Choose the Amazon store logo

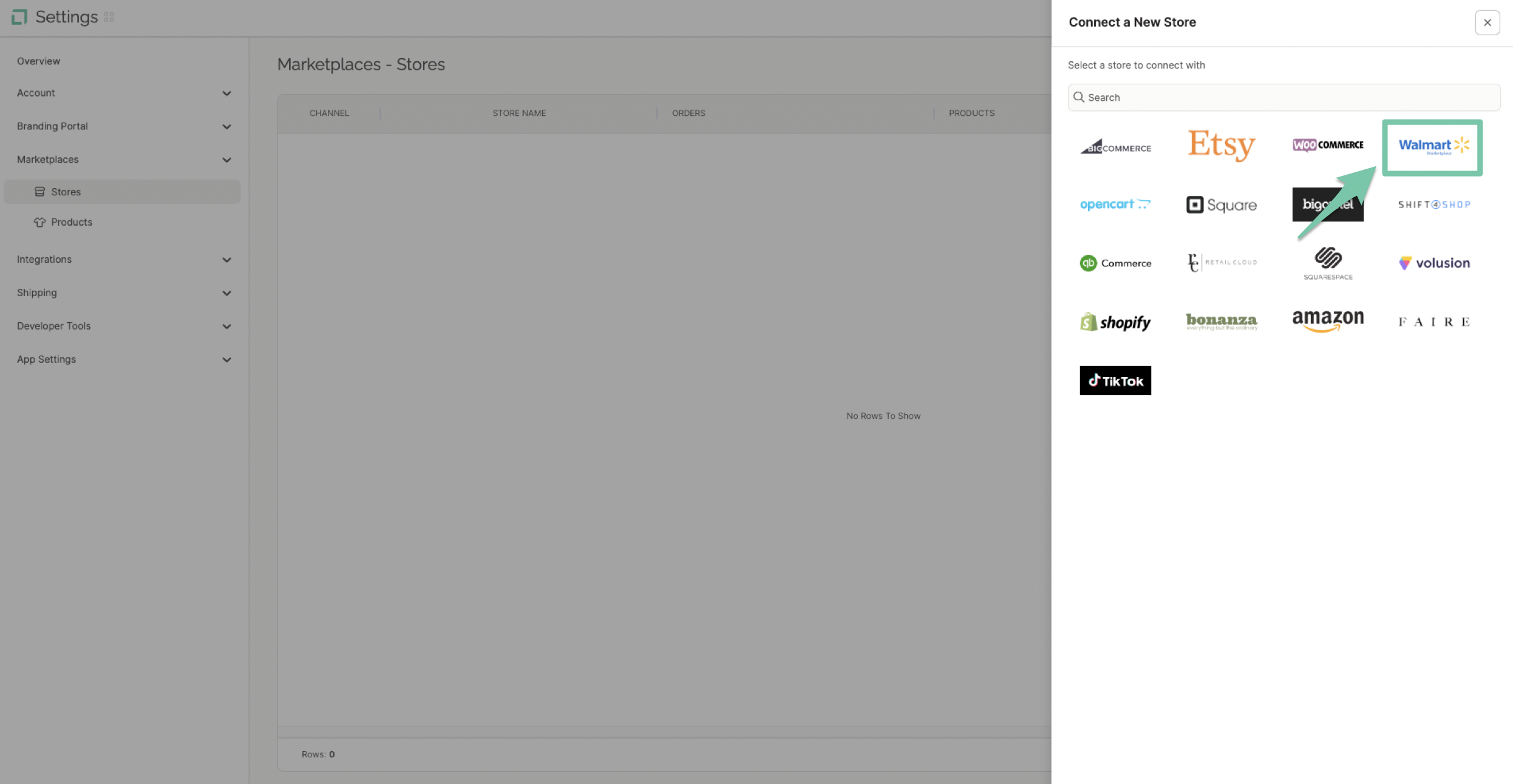[x=1328, y=320]
